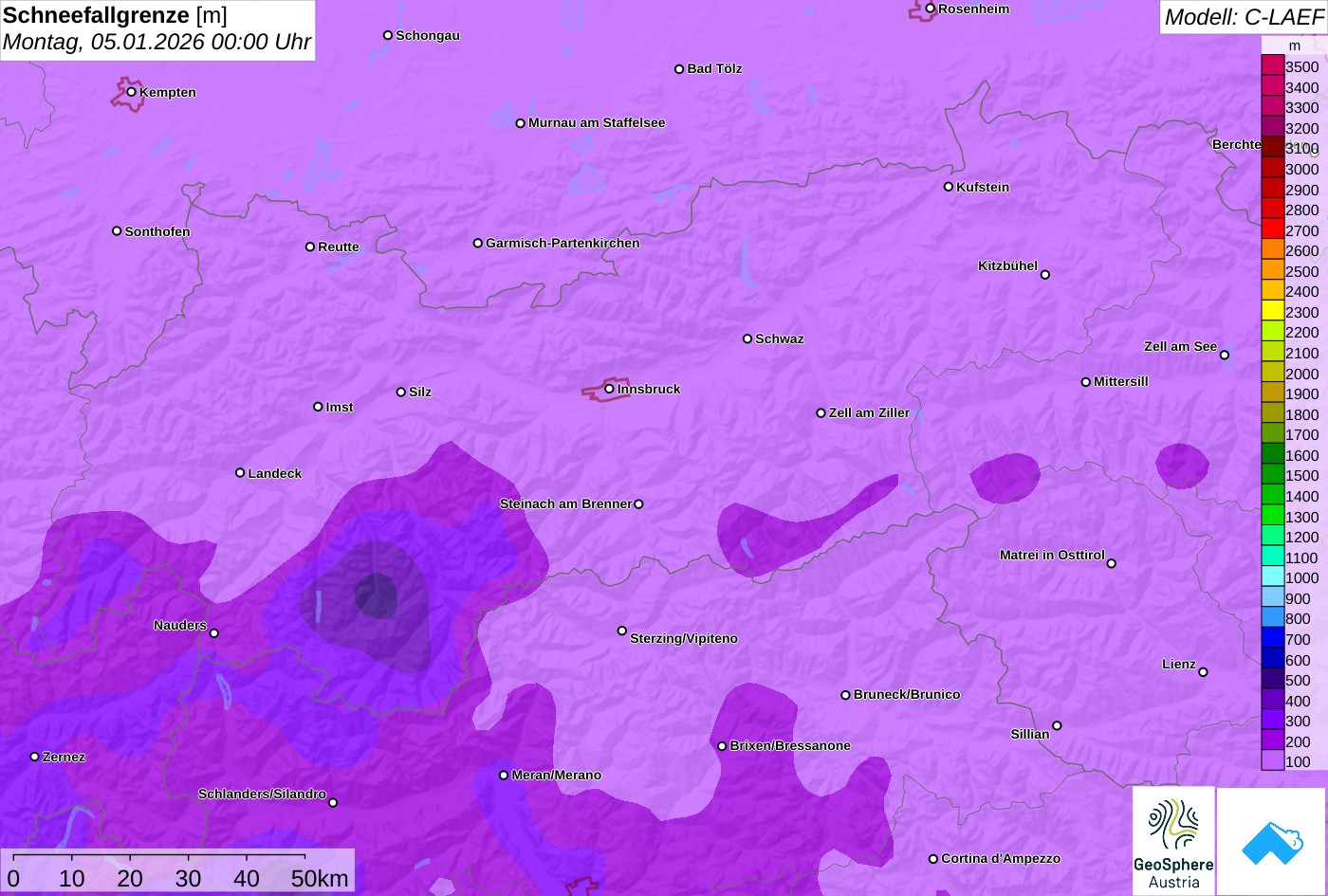The width and height of the screenshot is (1328, 896).
Task: Click the Cortina d'Ampezzo location dot
Action: tap(933, 859)
